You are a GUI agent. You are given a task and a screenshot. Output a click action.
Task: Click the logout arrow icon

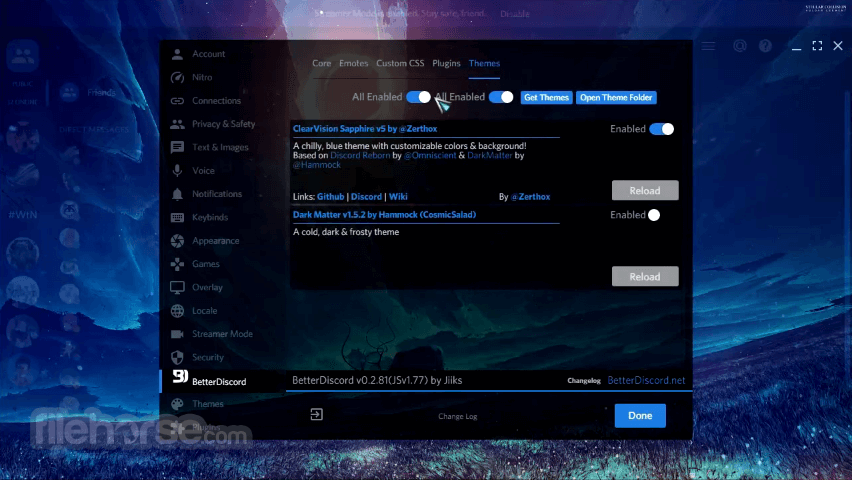coord(316,415)
